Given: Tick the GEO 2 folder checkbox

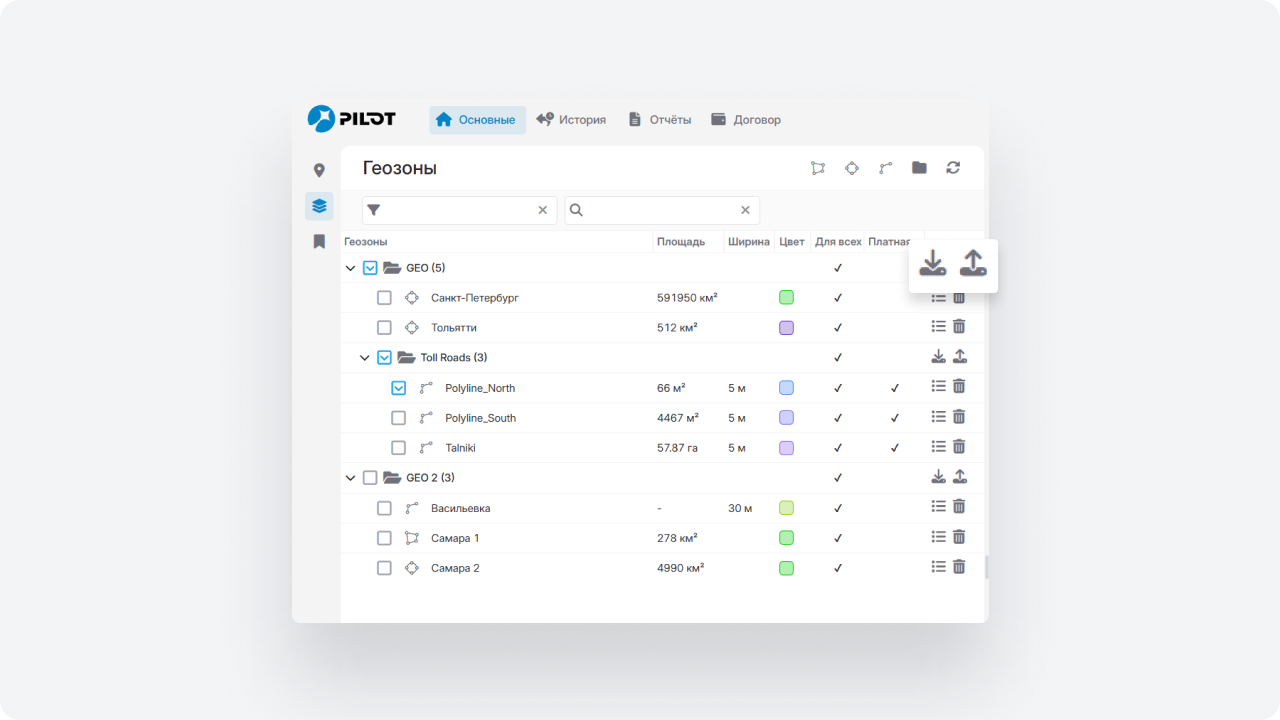Looking at the screenshot, I should [x=370, y=478].
